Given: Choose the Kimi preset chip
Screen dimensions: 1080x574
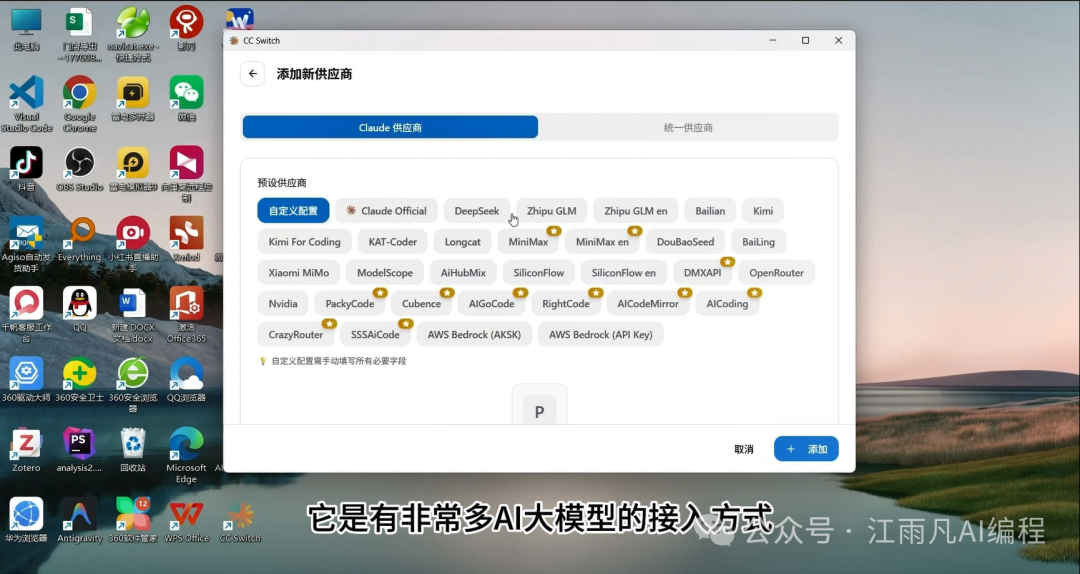Looking at the screenshot, I should click(763, 211).
